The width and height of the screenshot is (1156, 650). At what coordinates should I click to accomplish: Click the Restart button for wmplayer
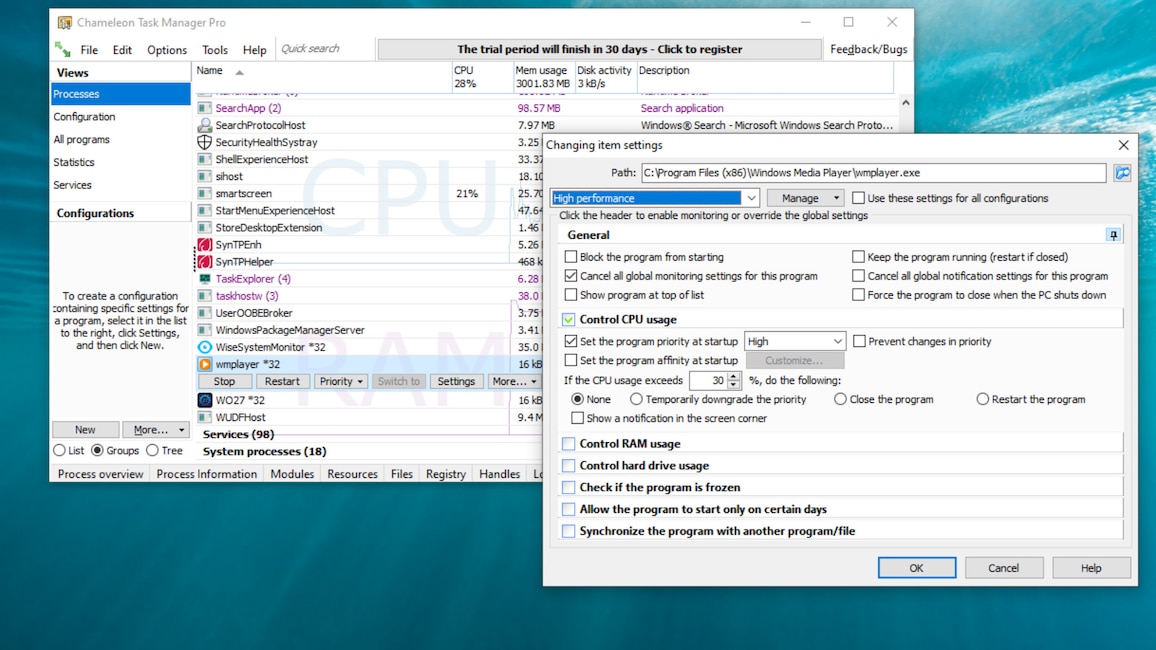point(282,381)
